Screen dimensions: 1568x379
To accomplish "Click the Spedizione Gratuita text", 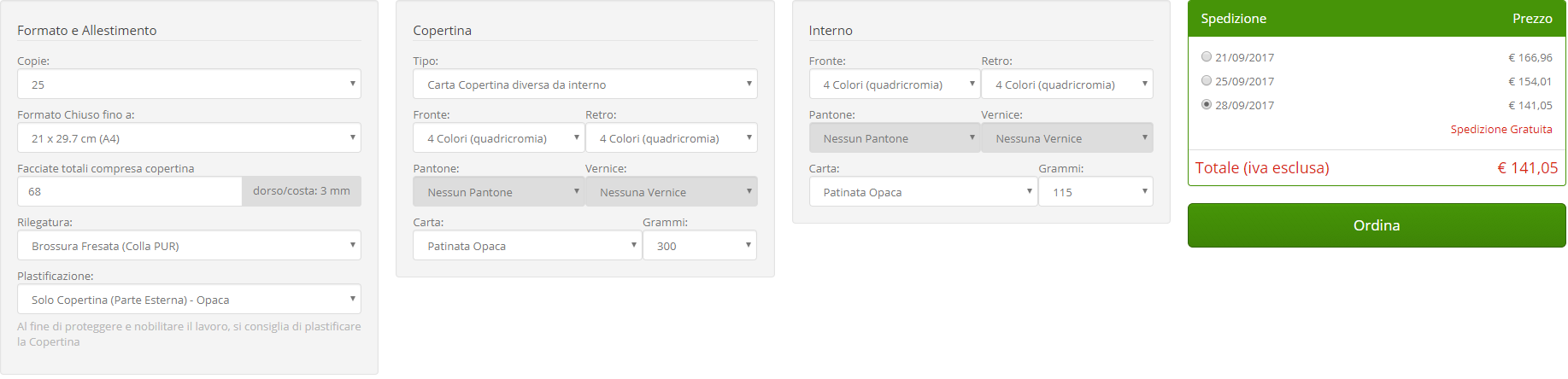I will coord(1500,130).
